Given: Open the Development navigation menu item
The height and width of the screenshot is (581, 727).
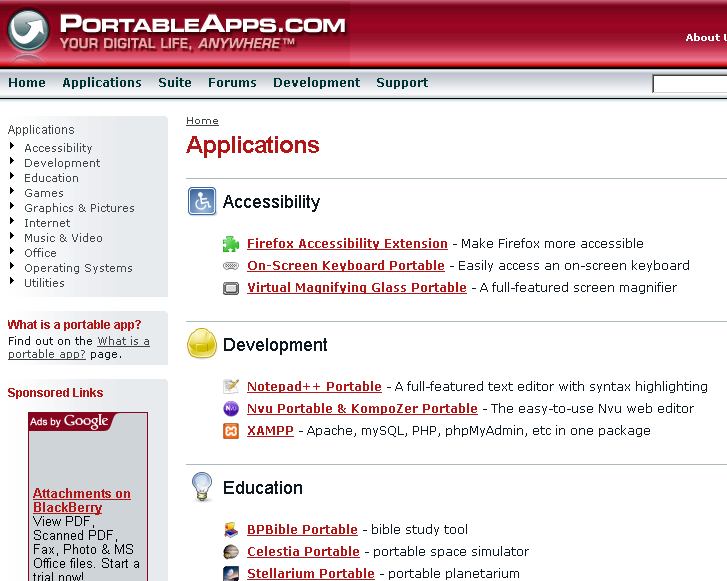Looking at the screenshot, I should [317, 83].
